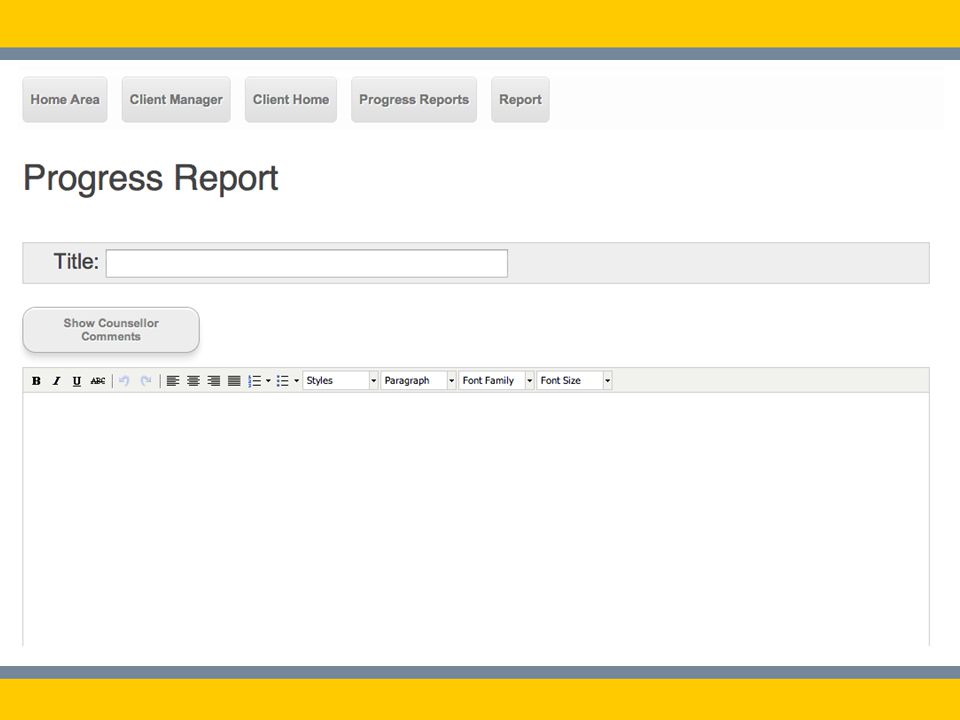Open the Styles dropdown
Image resolution: width=960 pixels, height=720 pixels.
click(340, 381)
